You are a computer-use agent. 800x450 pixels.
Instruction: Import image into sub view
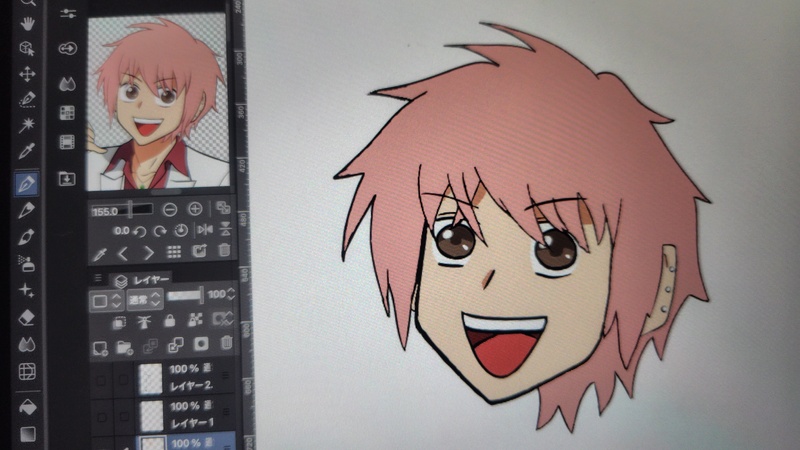tap(199, 251)
